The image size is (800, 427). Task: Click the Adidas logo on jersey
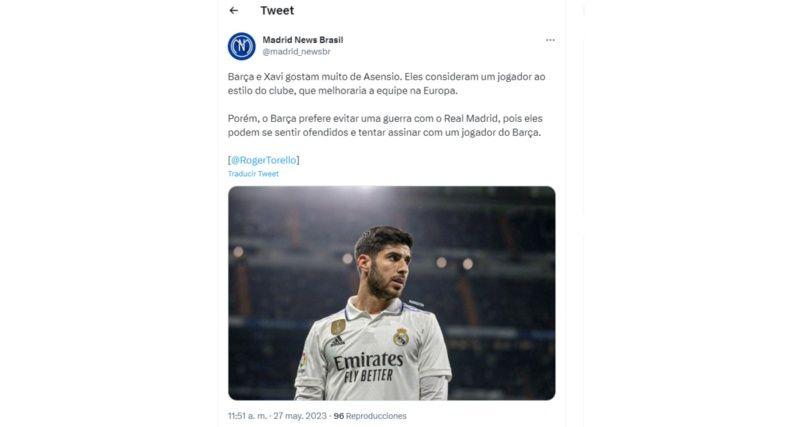[337, 341]
